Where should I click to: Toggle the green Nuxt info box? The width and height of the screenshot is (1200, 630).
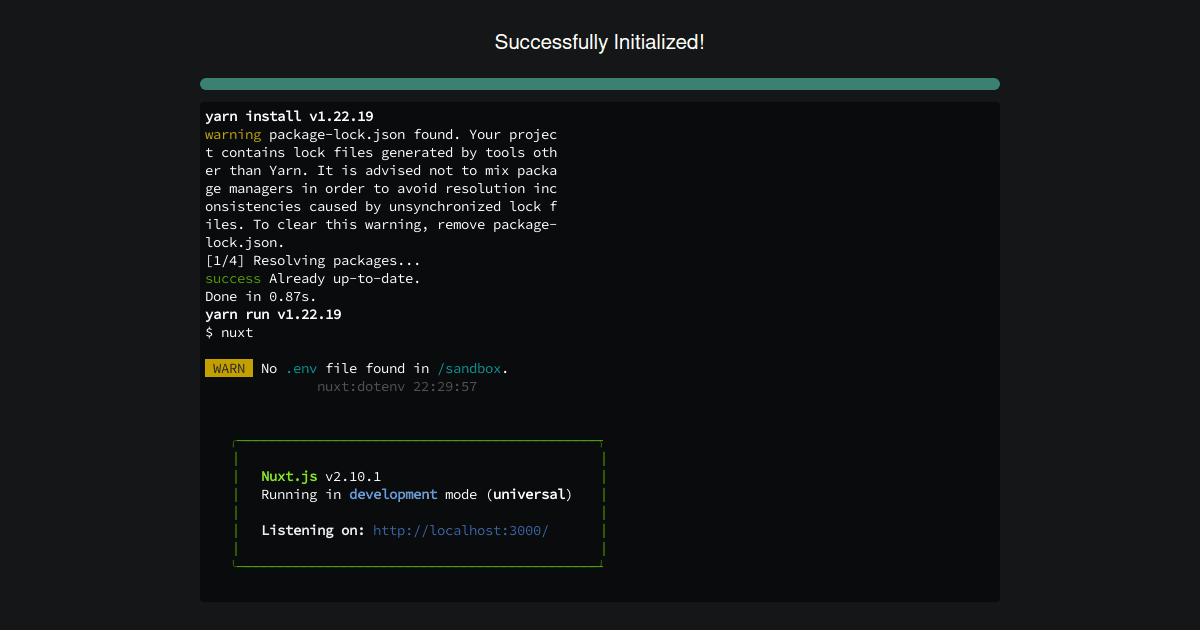pos(418,503)
